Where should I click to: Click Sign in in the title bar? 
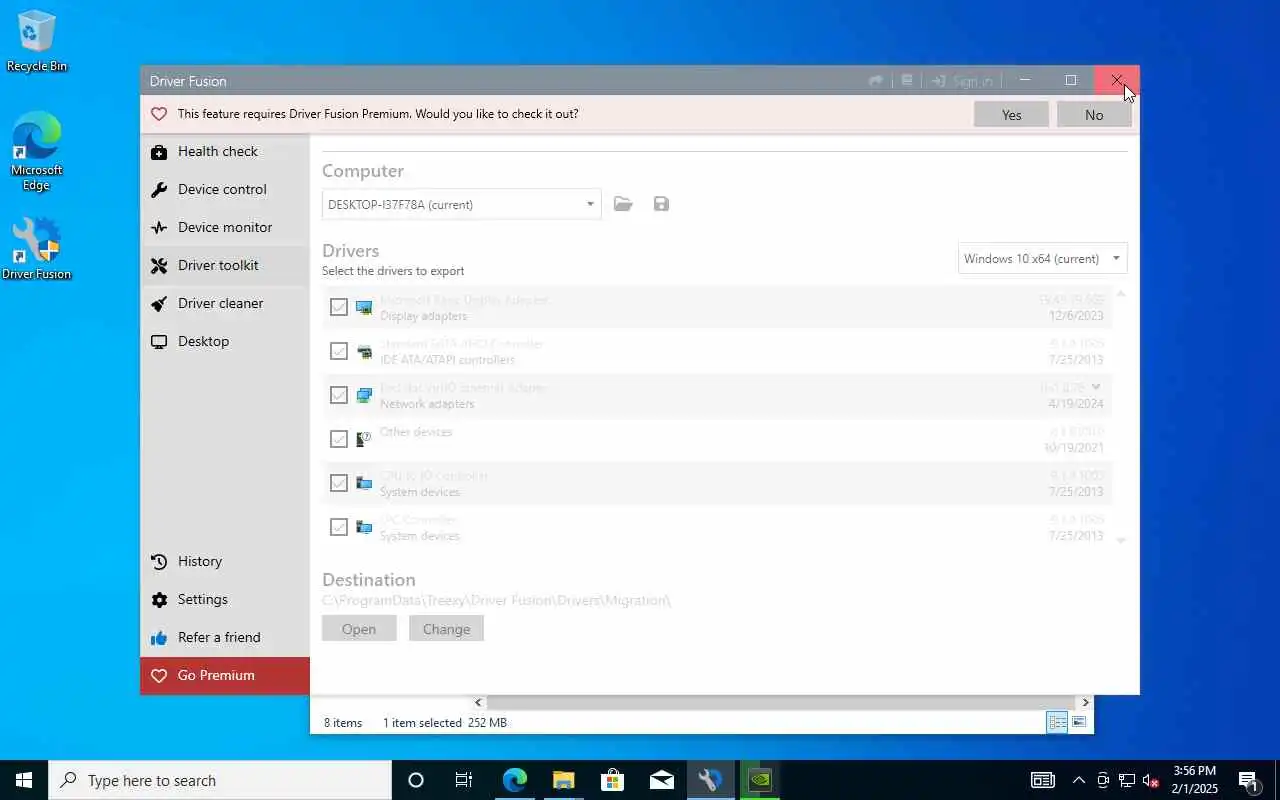[962, 81]
